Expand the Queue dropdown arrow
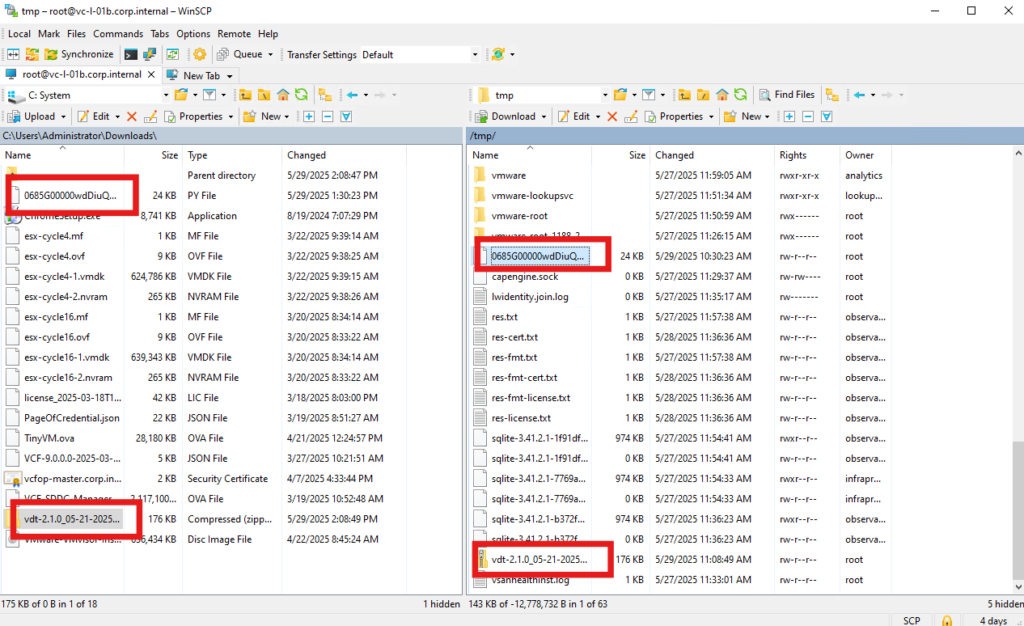The width and height of the screenshot is (1024, 626). pyautogui.click(x=270, y=55)
